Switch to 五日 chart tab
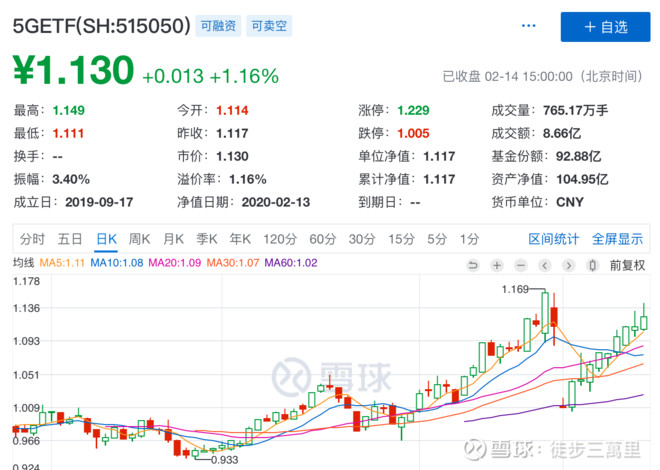 click(70, 239)
